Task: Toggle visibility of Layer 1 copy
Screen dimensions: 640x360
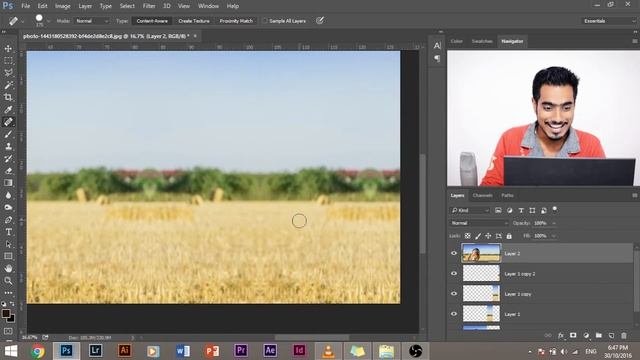Action: pos(454,294)
